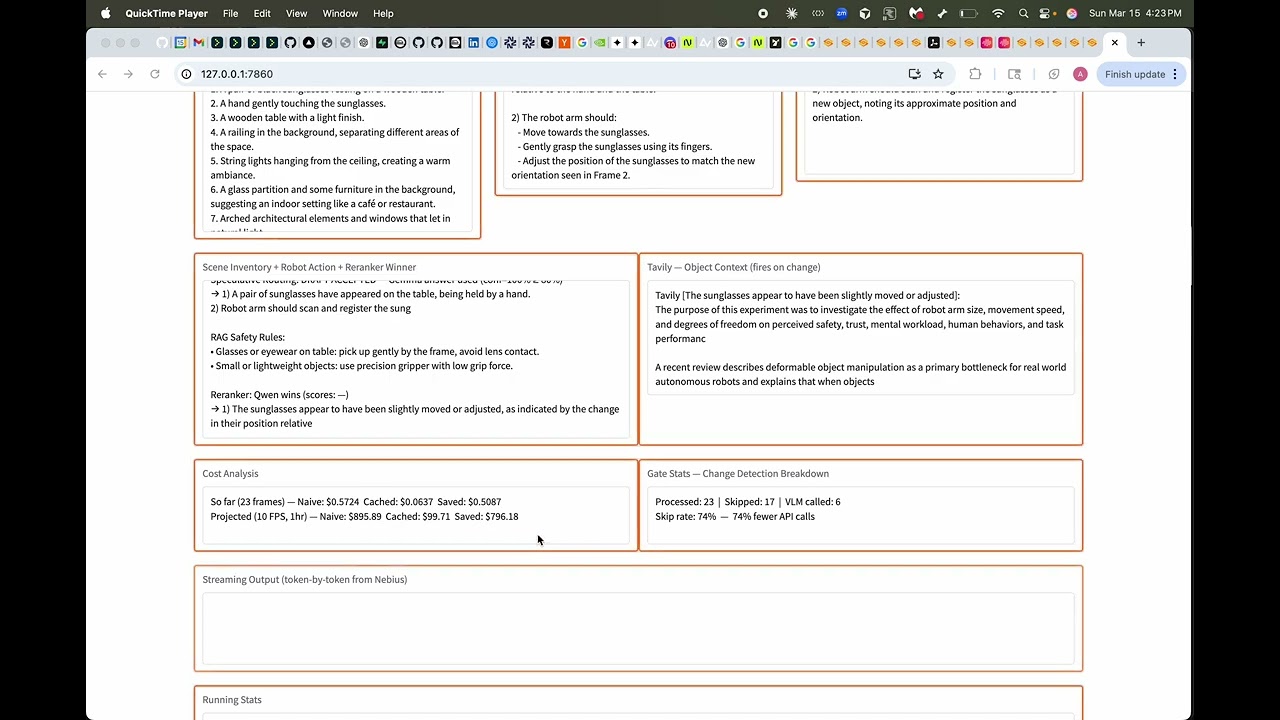Click 'Gently grasp the sunglasses using its fingers.'

615,147
